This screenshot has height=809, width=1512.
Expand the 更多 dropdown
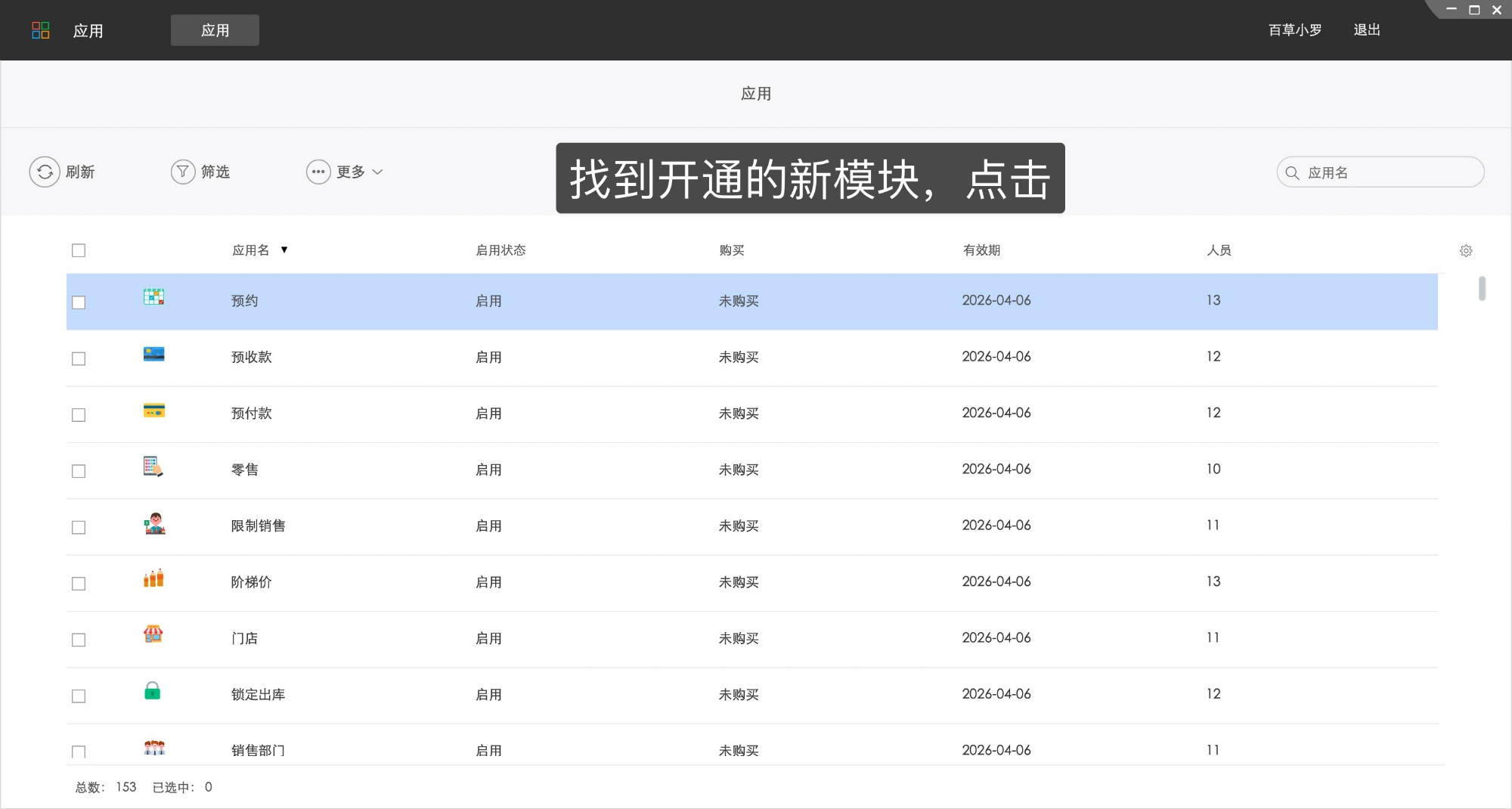(345, 172)
